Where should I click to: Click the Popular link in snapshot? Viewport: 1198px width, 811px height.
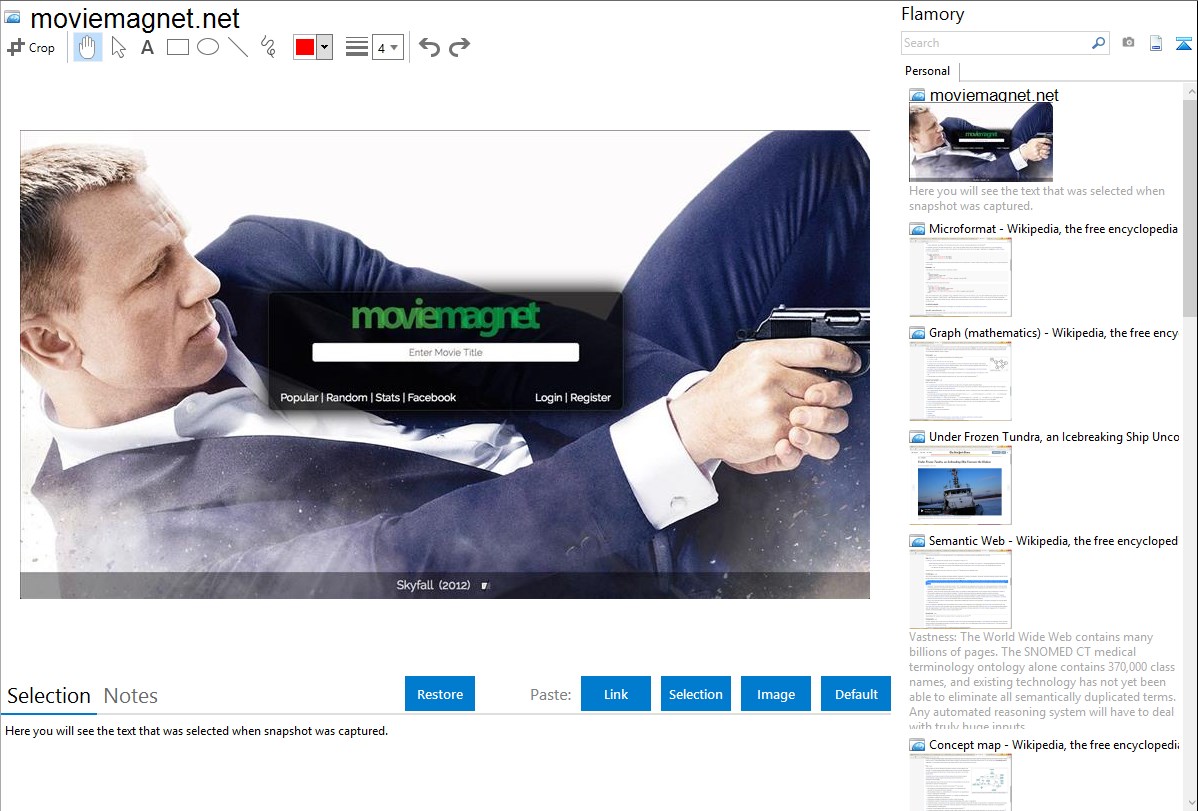[299, 397]
